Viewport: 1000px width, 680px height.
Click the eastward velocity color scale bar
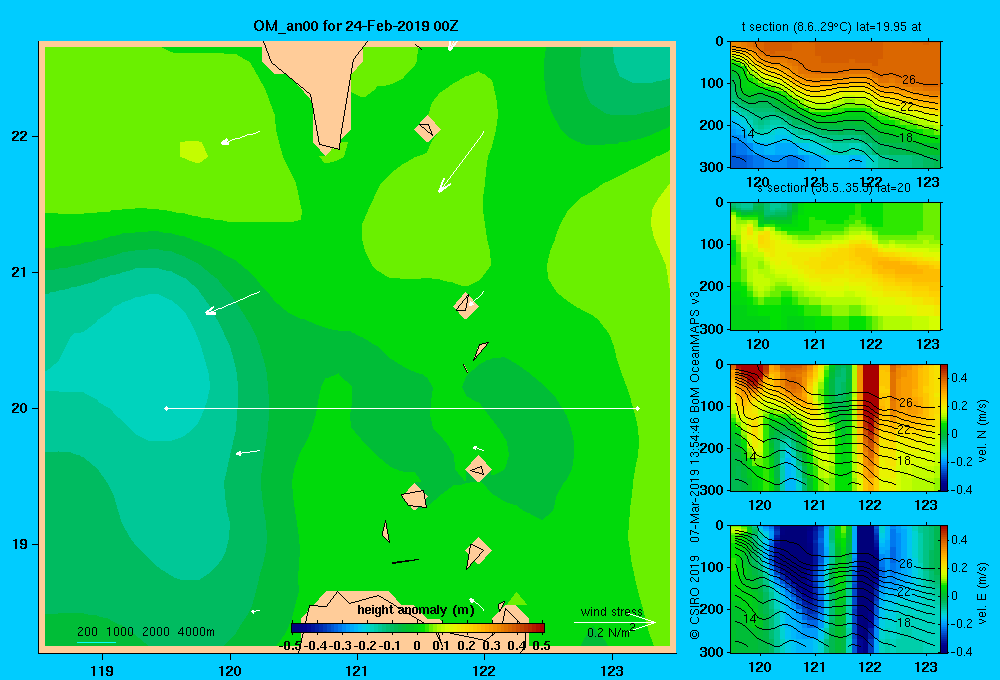point(945,588)
